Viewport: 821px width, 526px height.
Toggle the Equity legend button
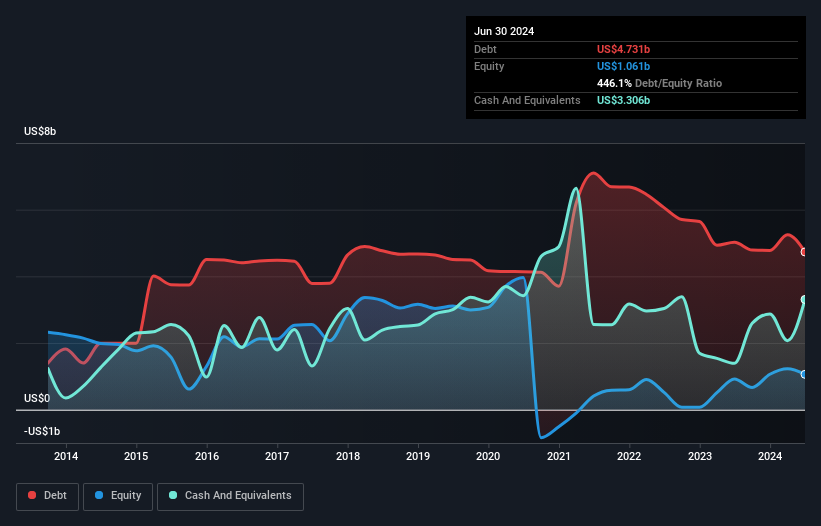click(118, 496)
